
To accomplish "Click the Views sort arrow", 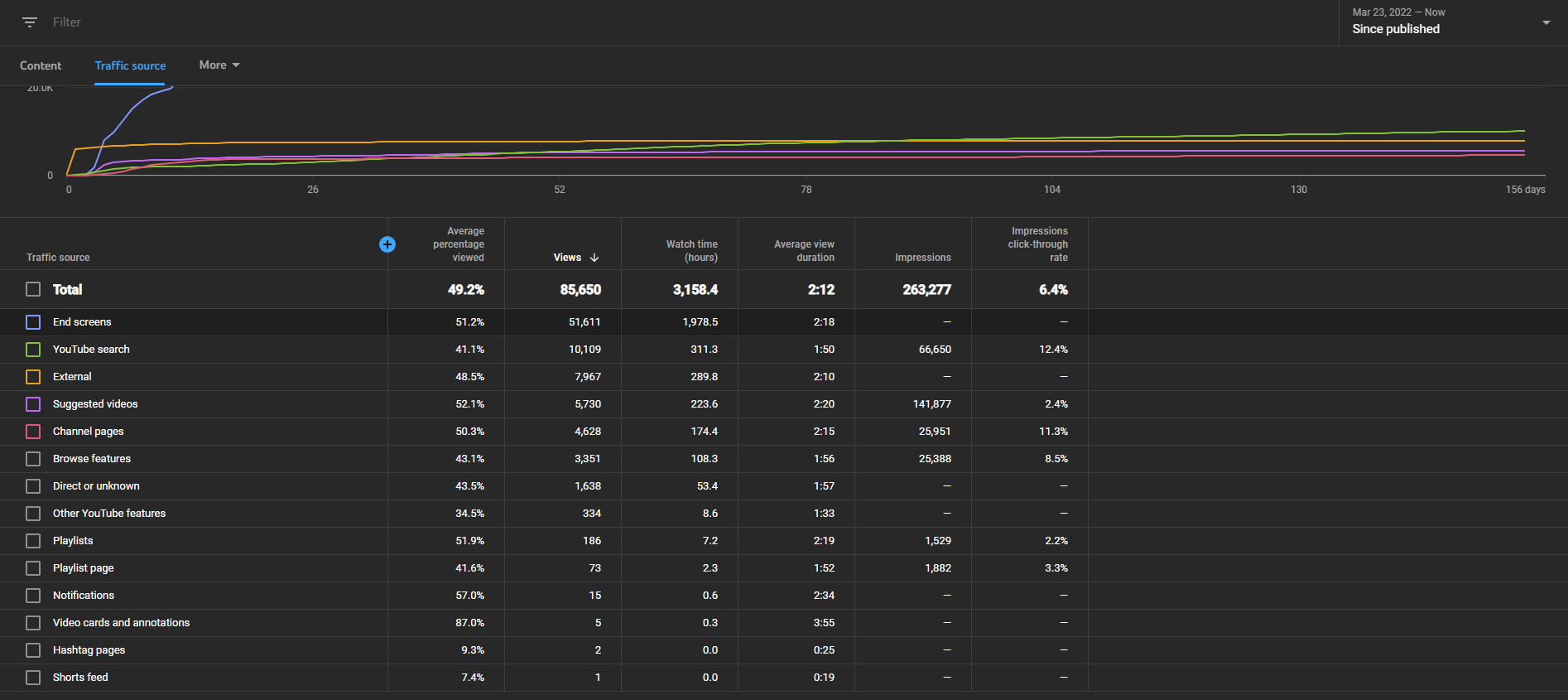I will pyautogui.click(x=594, y=258).
